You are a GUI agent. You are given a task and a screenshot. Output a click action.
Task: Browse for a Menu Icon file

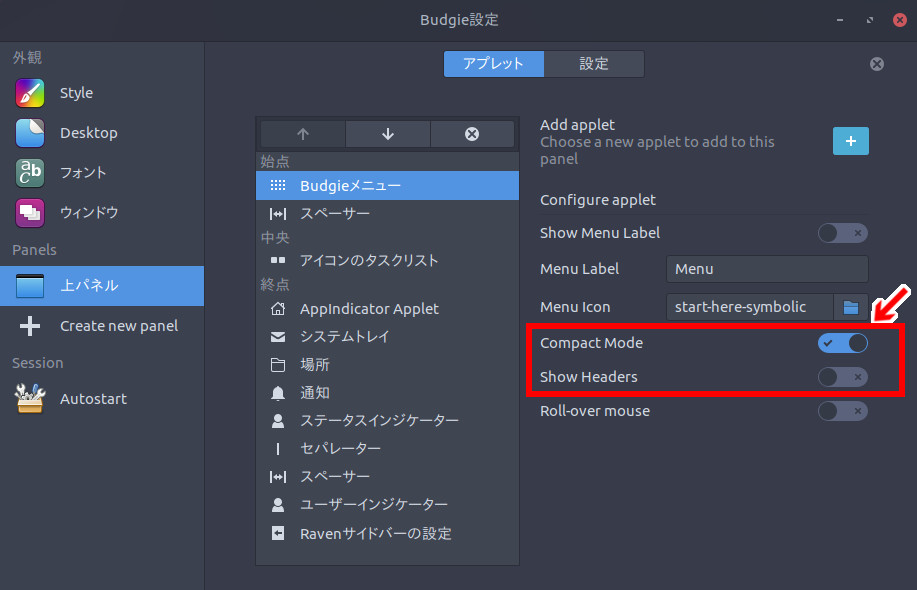tap(851, 307)
